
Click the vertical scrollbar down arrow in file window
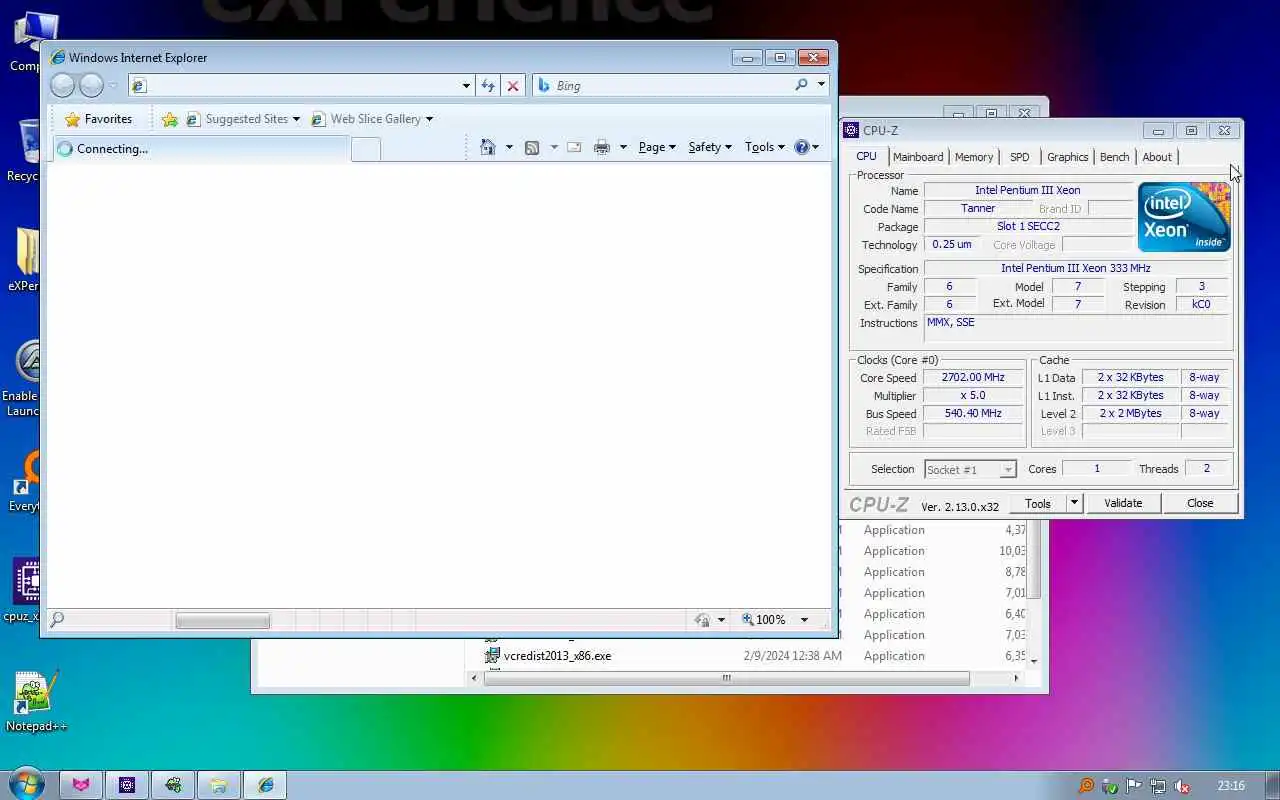[1034, 661]
